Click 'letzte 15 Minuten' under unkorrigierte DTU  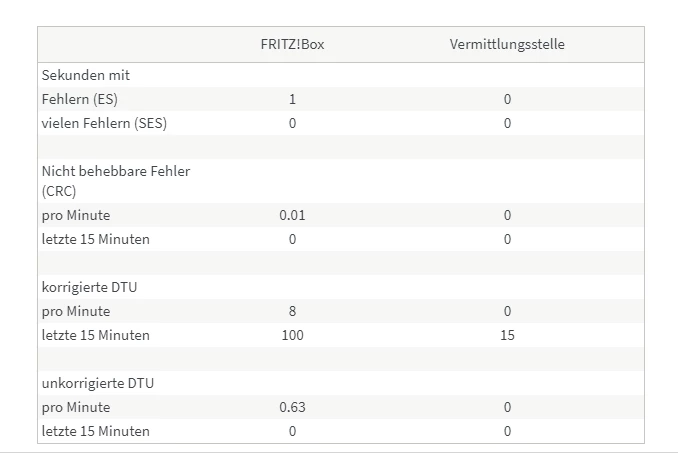pyautogui.click(x=95, y=431)
